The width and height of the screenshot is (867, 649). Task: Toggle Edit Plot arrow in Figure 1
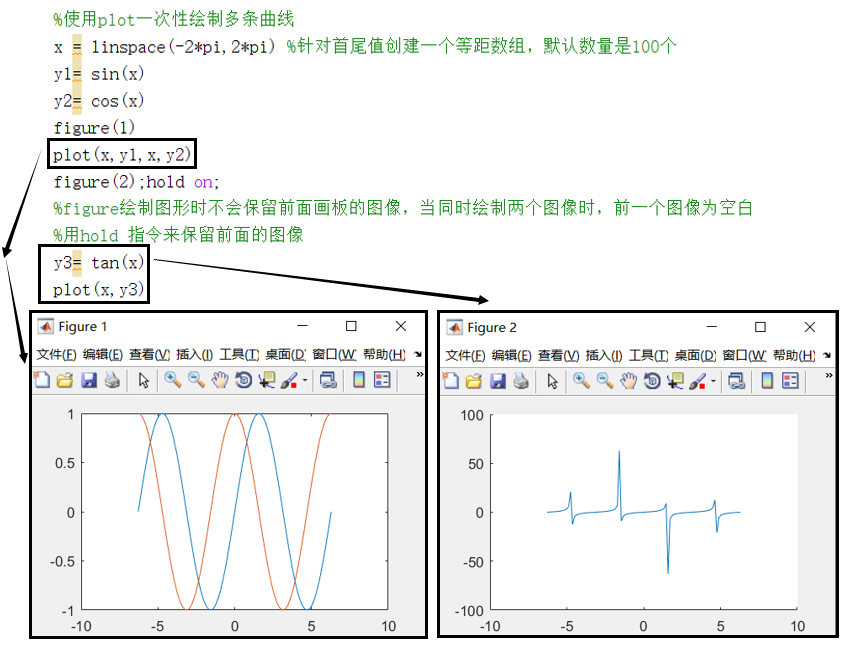pos(143,380)
